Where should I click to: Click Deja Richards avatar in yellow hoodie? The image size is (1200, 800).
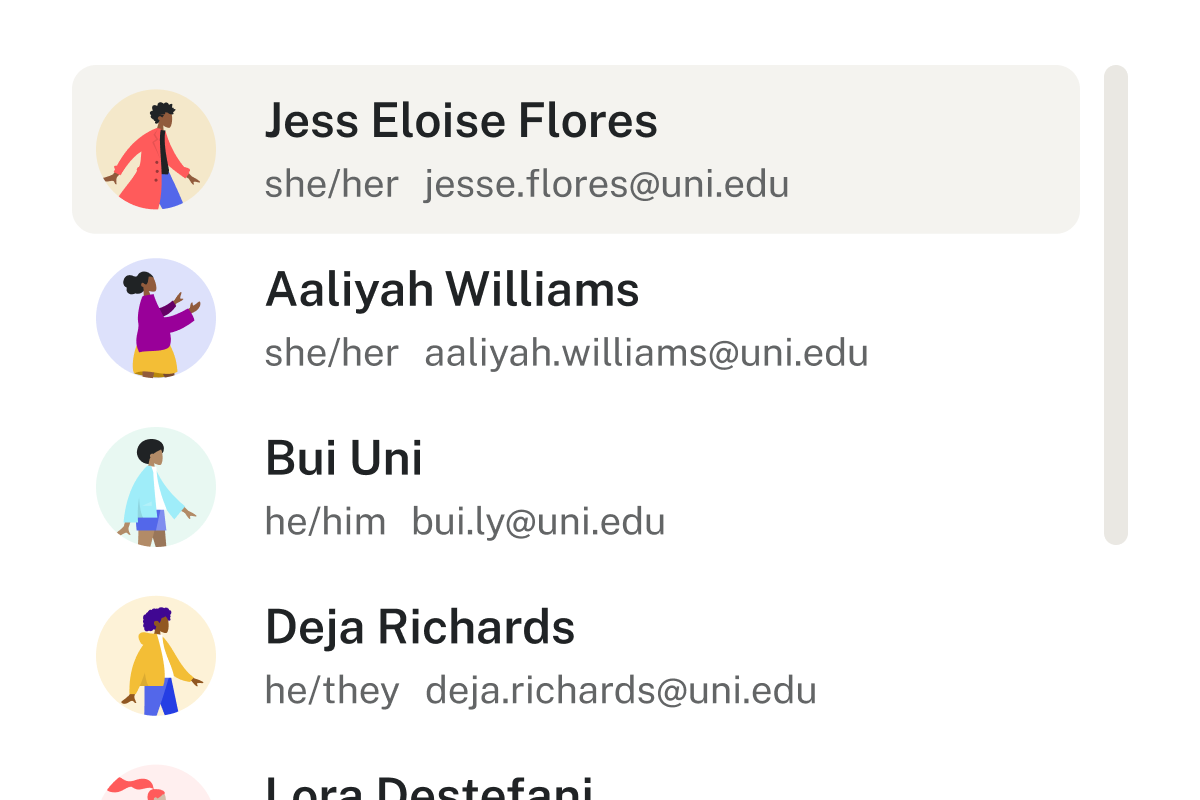[x=156, y=656]
